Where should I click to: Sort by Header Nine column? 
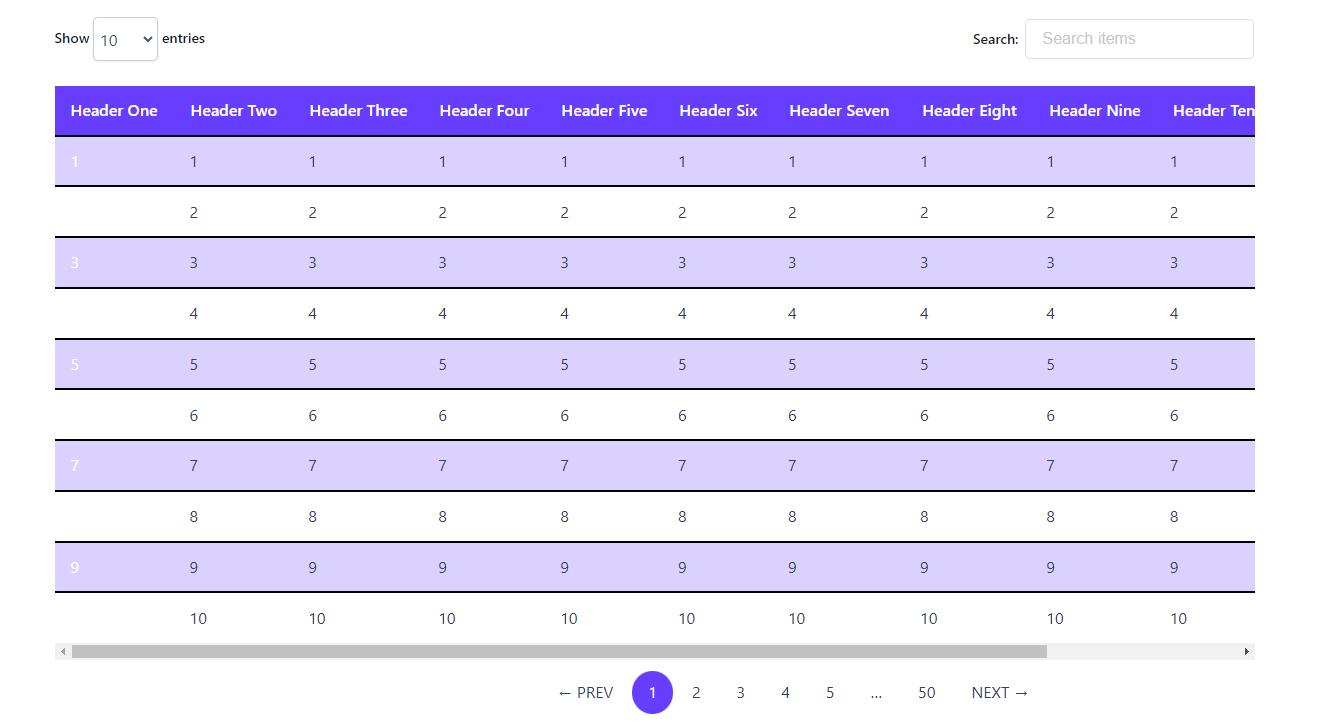tap(1094, 111)
